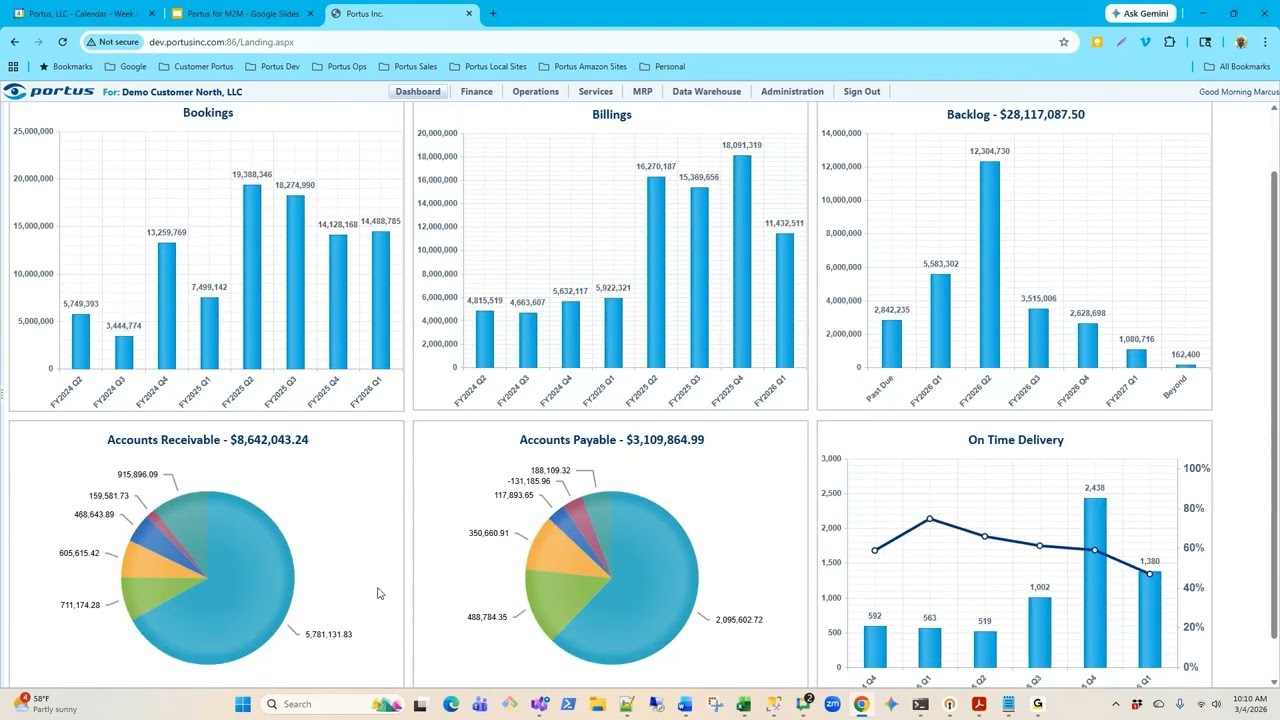Click the FY2025 Q4 Billings bar 18,091,319
1280x720 pixels.
point(741,261)
